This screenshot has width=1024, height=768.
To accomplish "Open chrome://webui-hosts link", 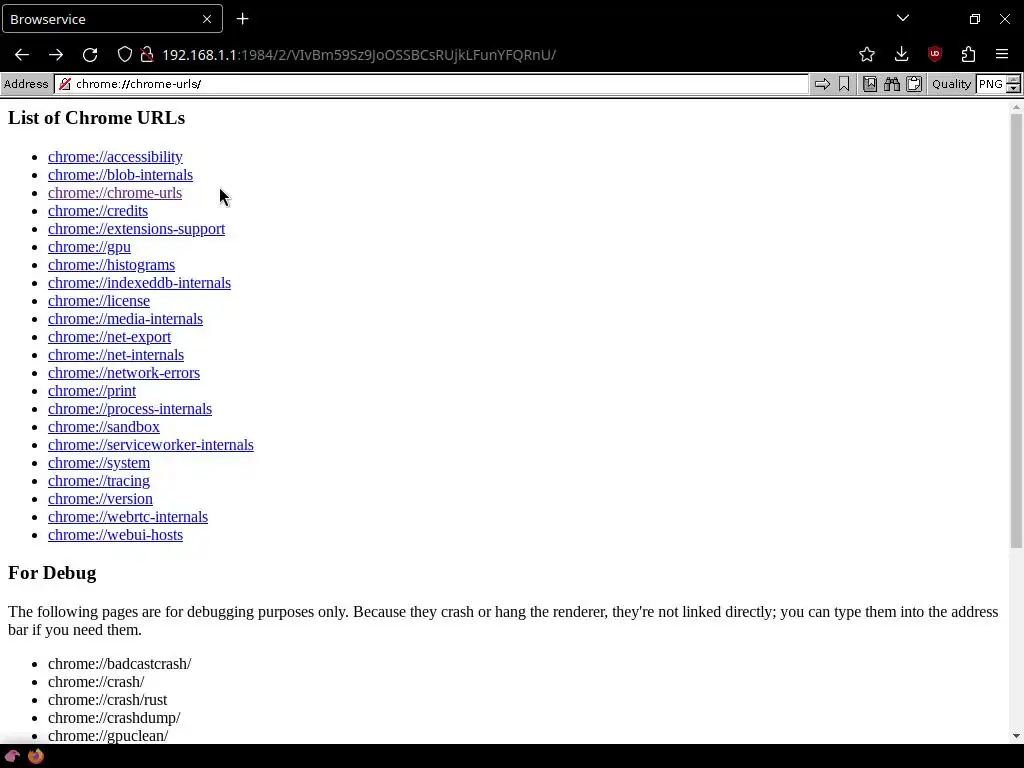I will (116, 535).
